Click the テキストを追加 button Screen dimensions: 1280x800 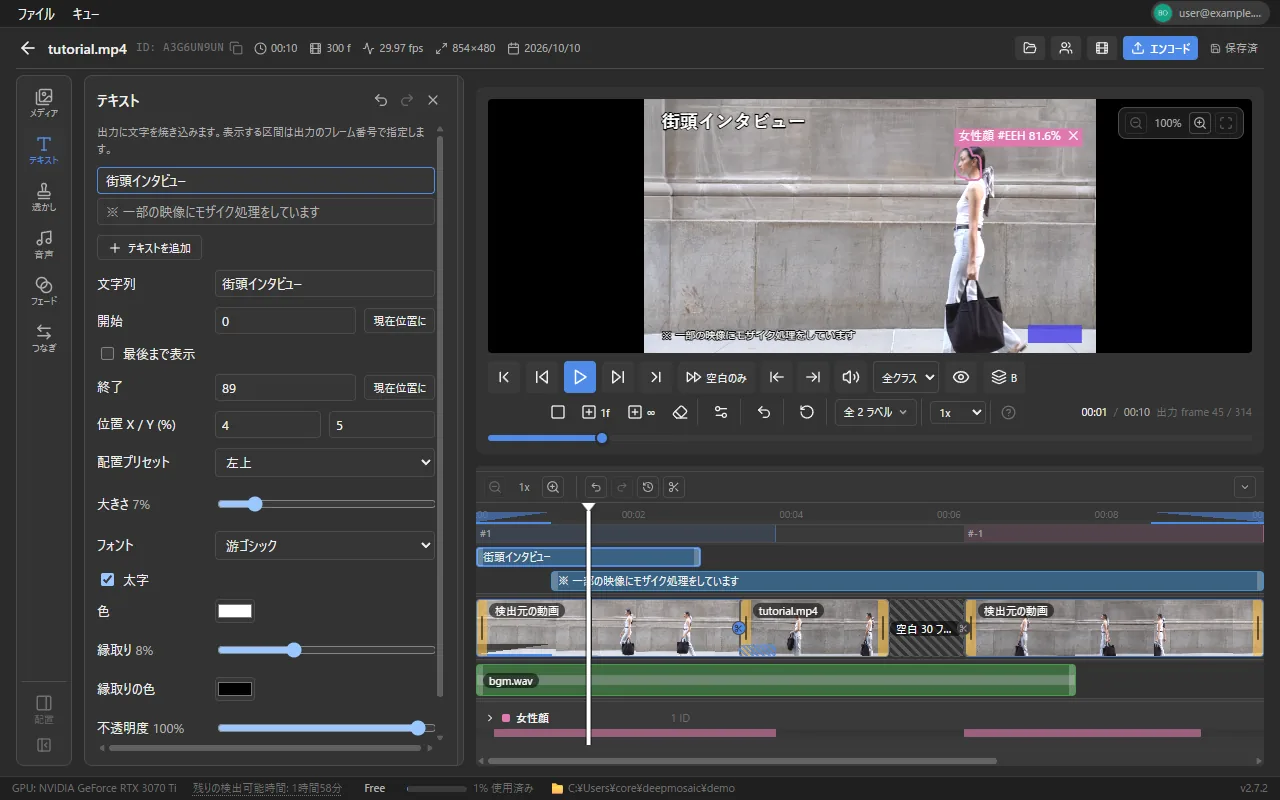click(x=150, y=247)
